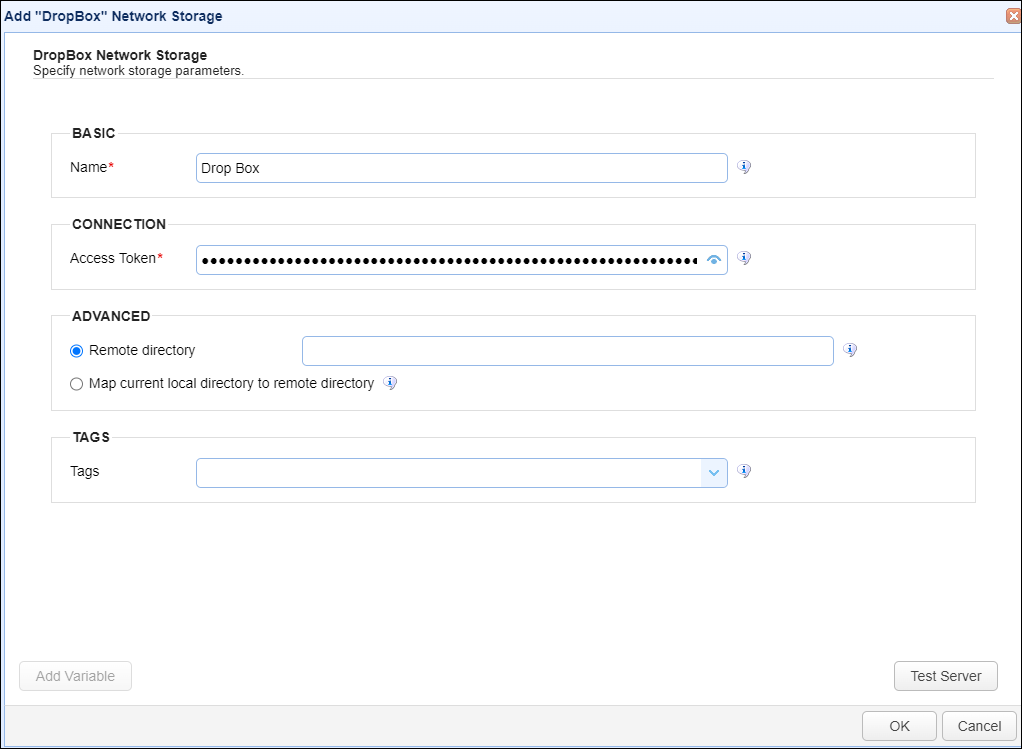Click inside the Tags combo box

click(448, 473)
